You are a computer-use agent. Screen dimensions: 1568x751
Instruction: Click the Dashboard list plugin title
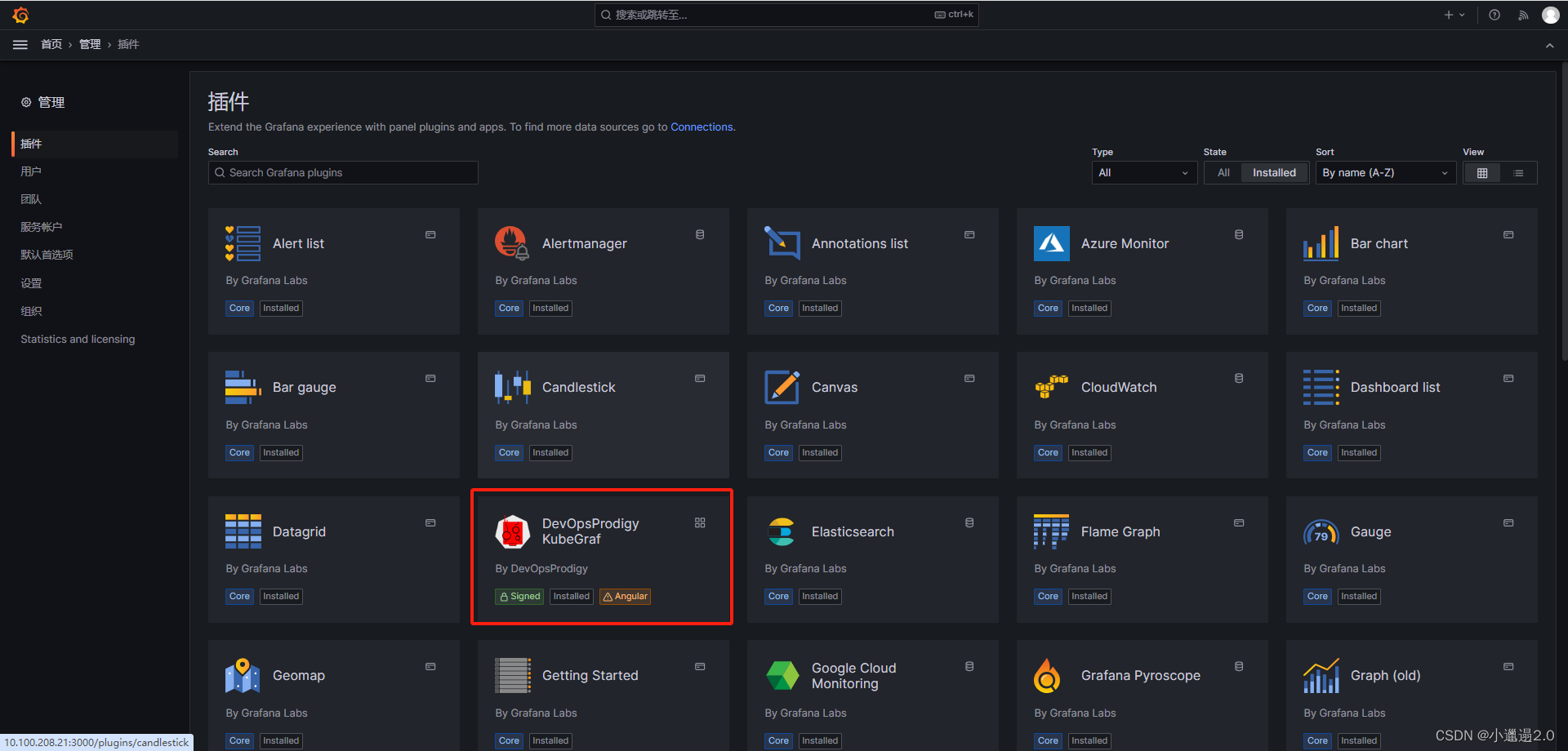click(1395, 387)
